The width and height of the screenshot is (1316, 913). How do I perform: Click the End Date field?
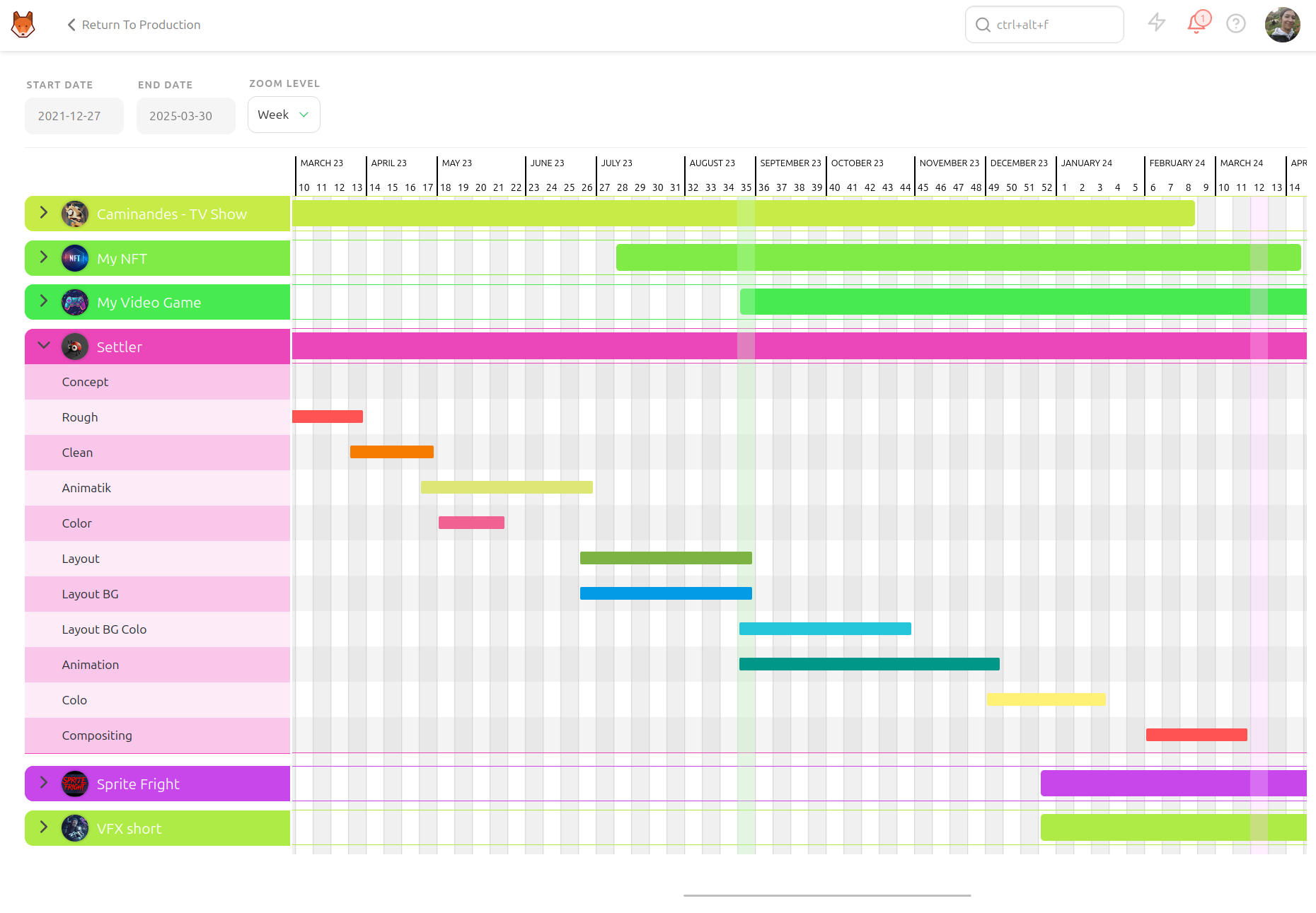coord(186,116)
